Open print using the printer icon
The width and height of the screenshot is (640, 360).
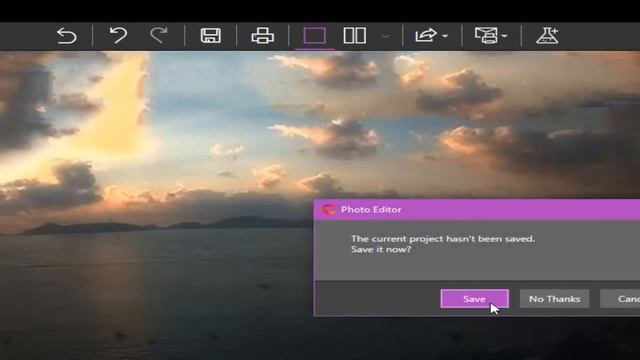point(262,36)
